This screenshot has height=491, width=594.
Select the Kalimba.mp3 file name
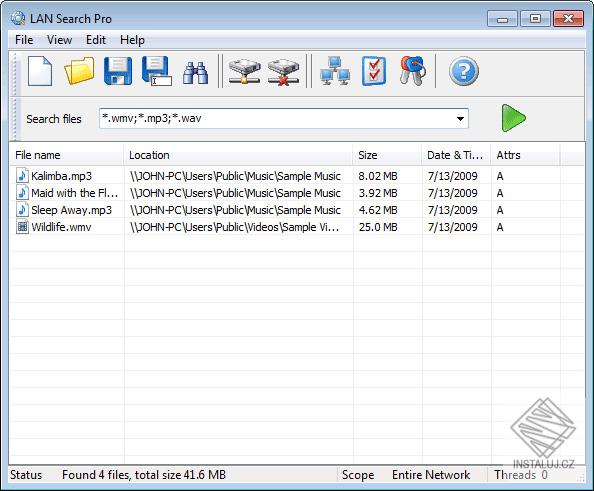(x=61, y=176)
